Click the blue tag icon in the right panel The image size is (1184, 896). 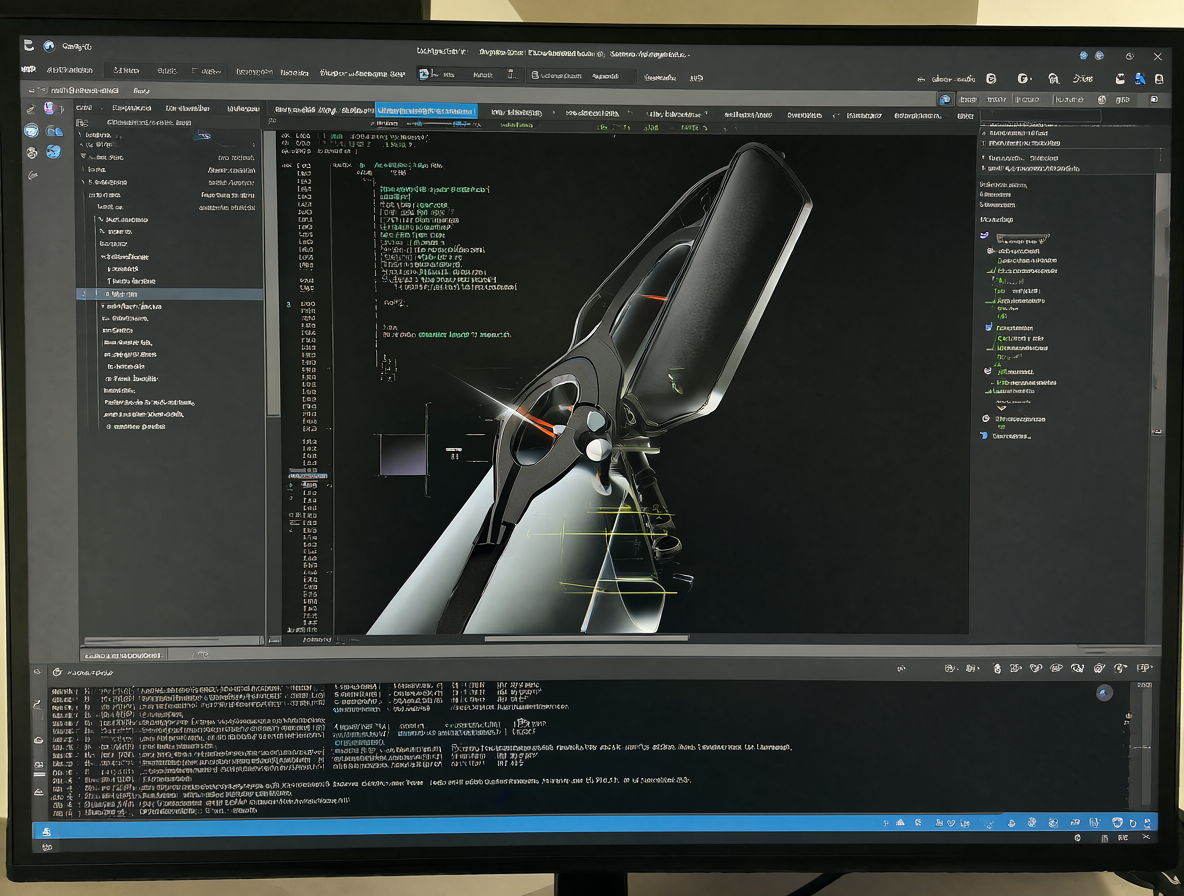pos(983,436)
